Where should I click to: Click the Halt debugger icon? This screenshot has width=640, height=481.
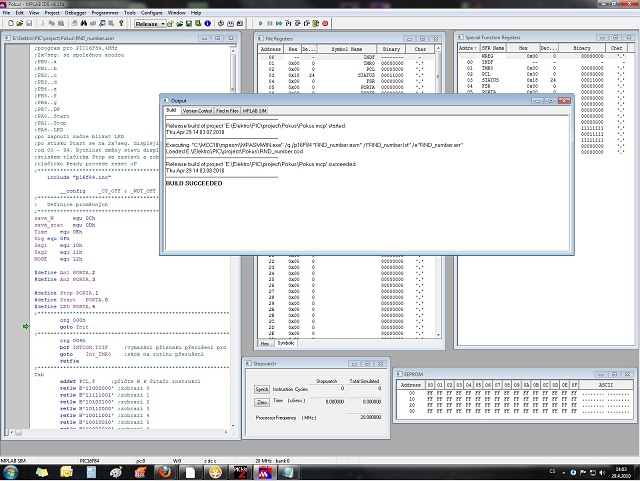point(269,23)
